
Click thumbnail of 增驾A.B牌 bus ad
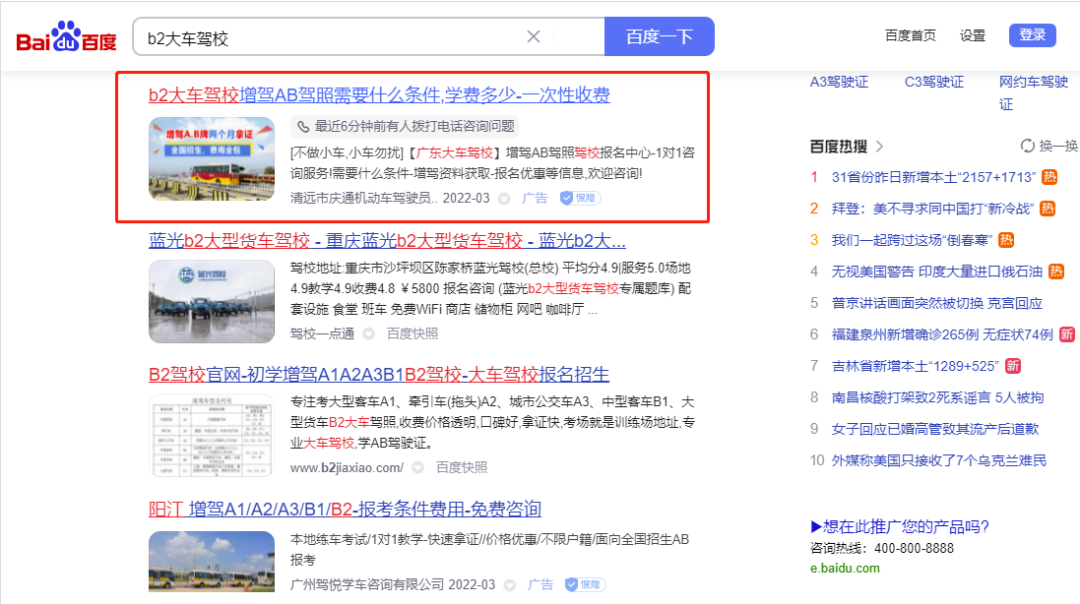click(x=211, y=159)
